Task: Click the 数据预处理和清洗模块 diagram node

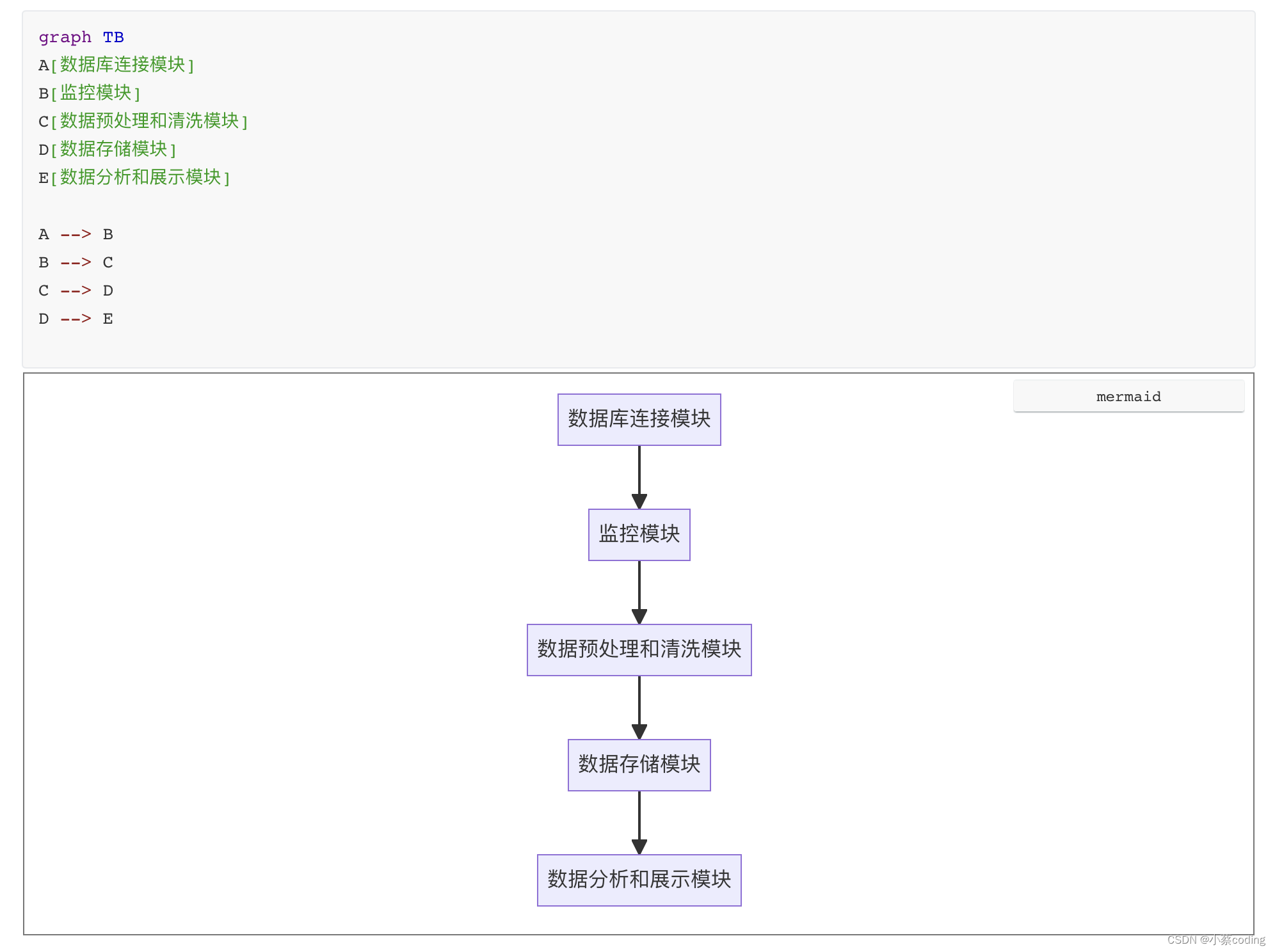Action: point(639,649)
